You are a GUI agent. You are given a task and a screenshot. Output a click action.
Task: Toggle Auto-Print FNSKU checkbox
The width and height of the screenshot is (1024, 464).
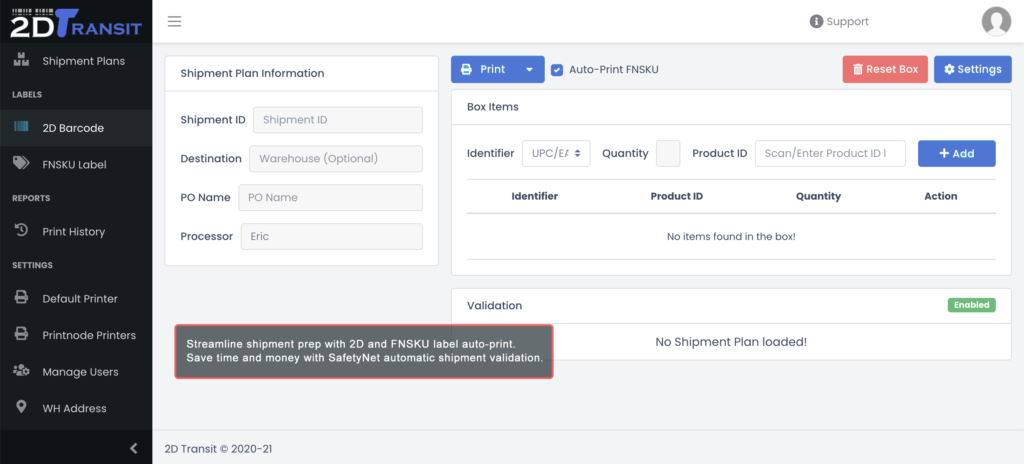[x=557, y=69]
